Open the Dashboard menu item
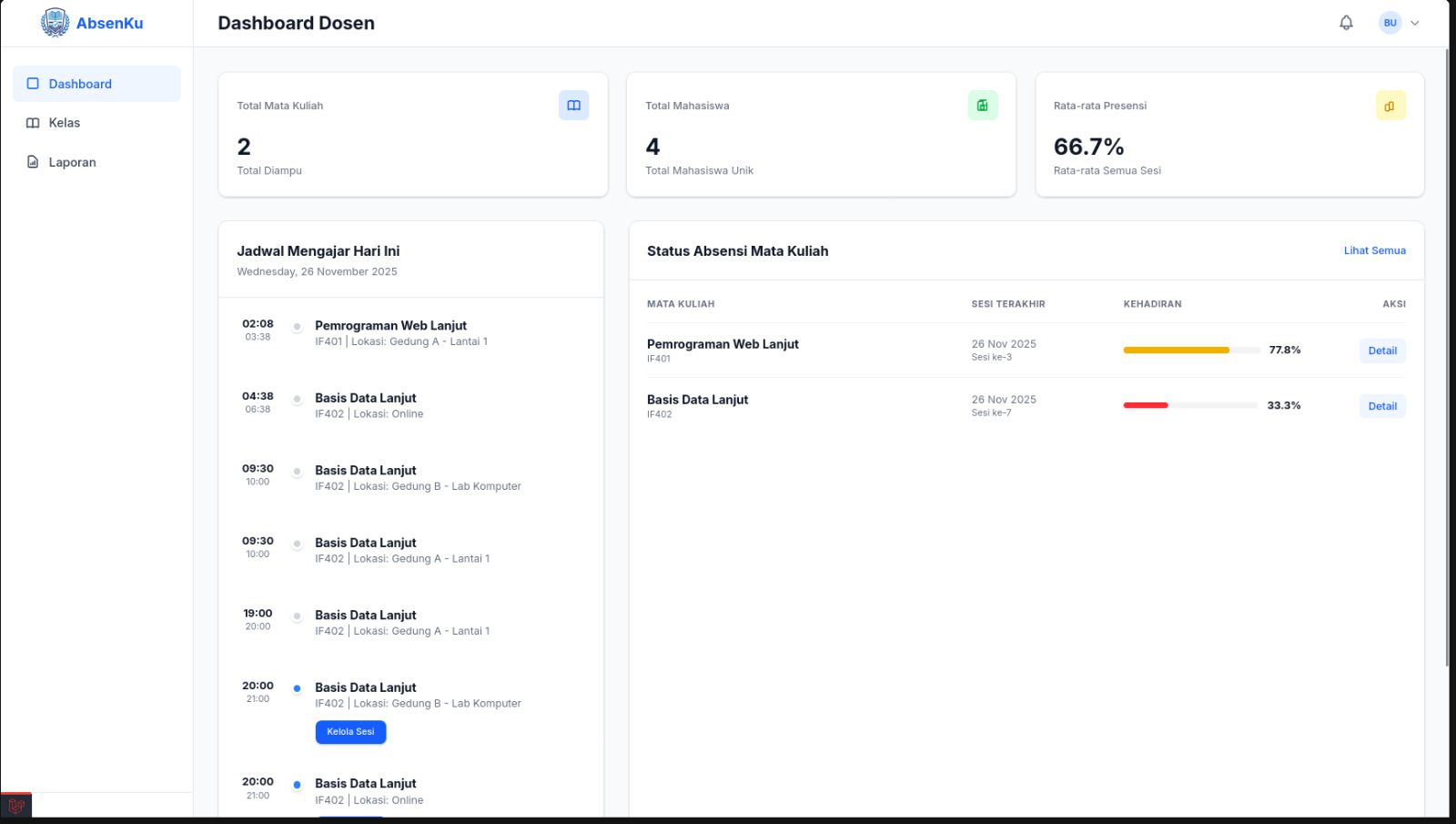This screenshot has height=824, width=1456. tap(96, 84)
